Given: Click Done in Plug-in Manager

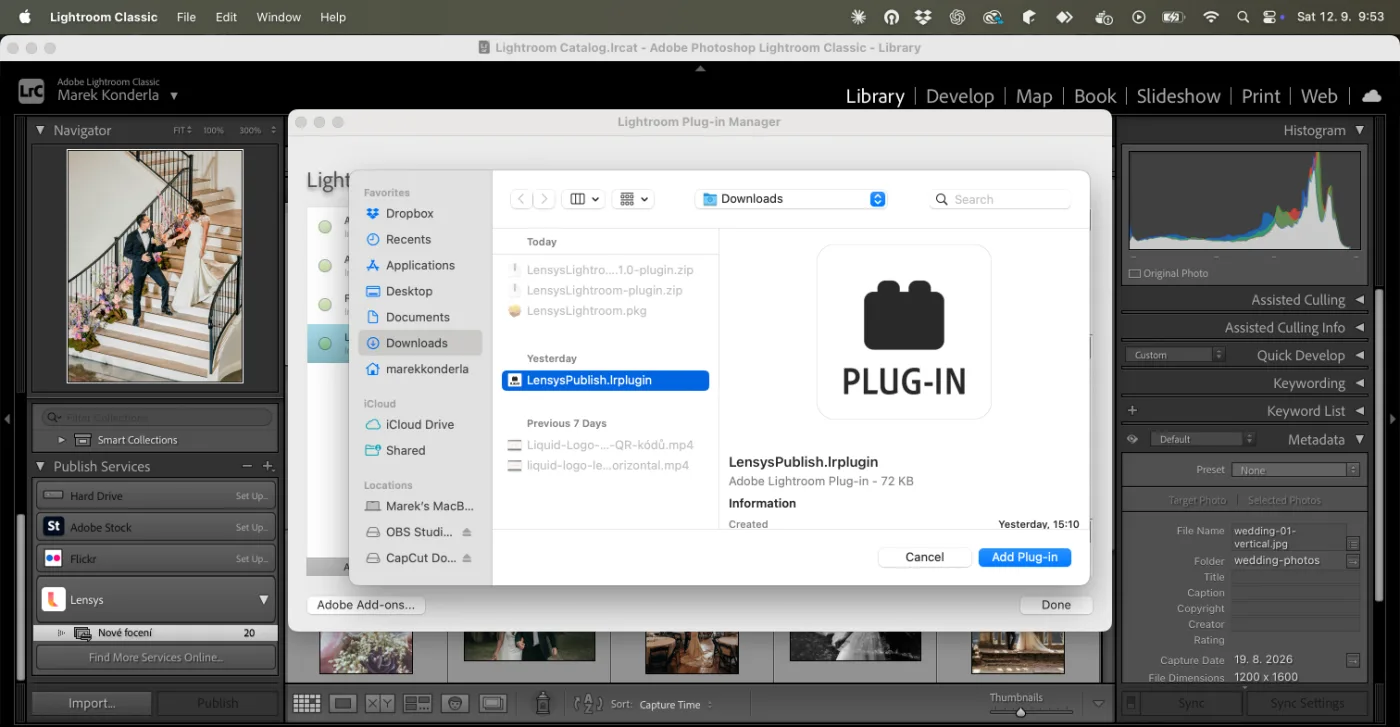Looking at the screenshot, I should [x=1056, y=605].
